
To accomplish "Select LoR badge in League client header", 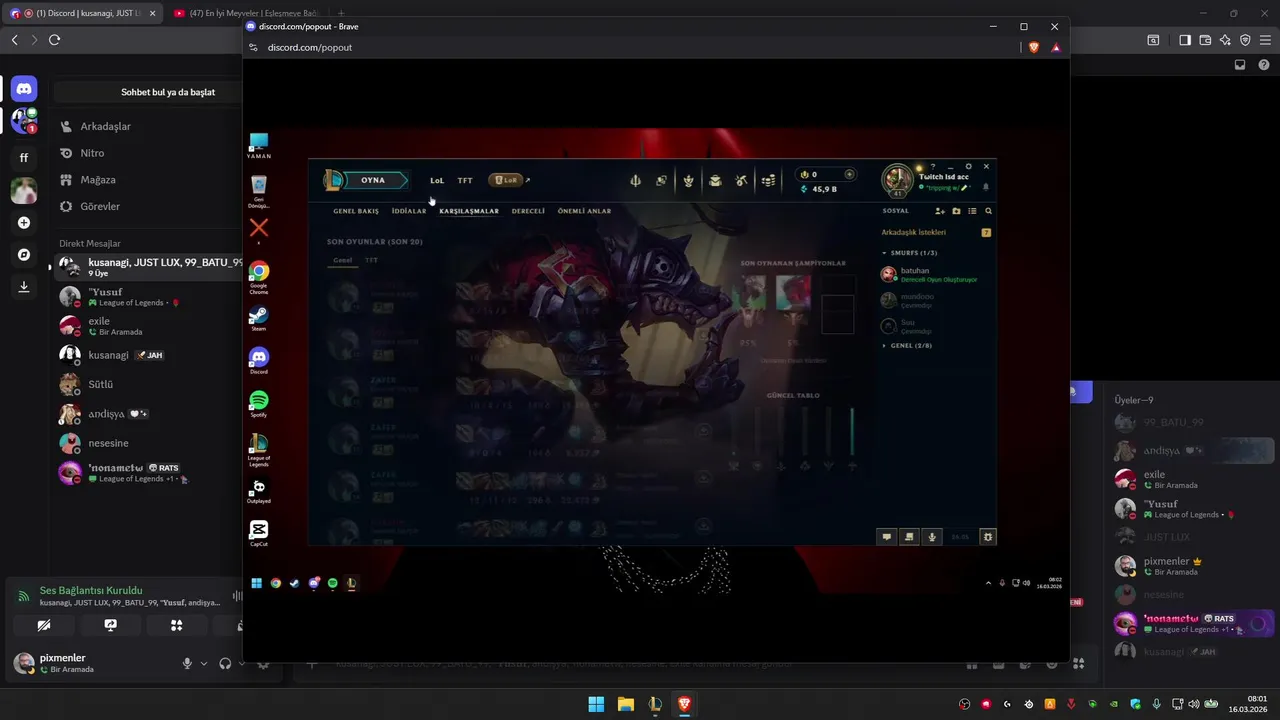I will pyautogui.click(x=506, y=180).
